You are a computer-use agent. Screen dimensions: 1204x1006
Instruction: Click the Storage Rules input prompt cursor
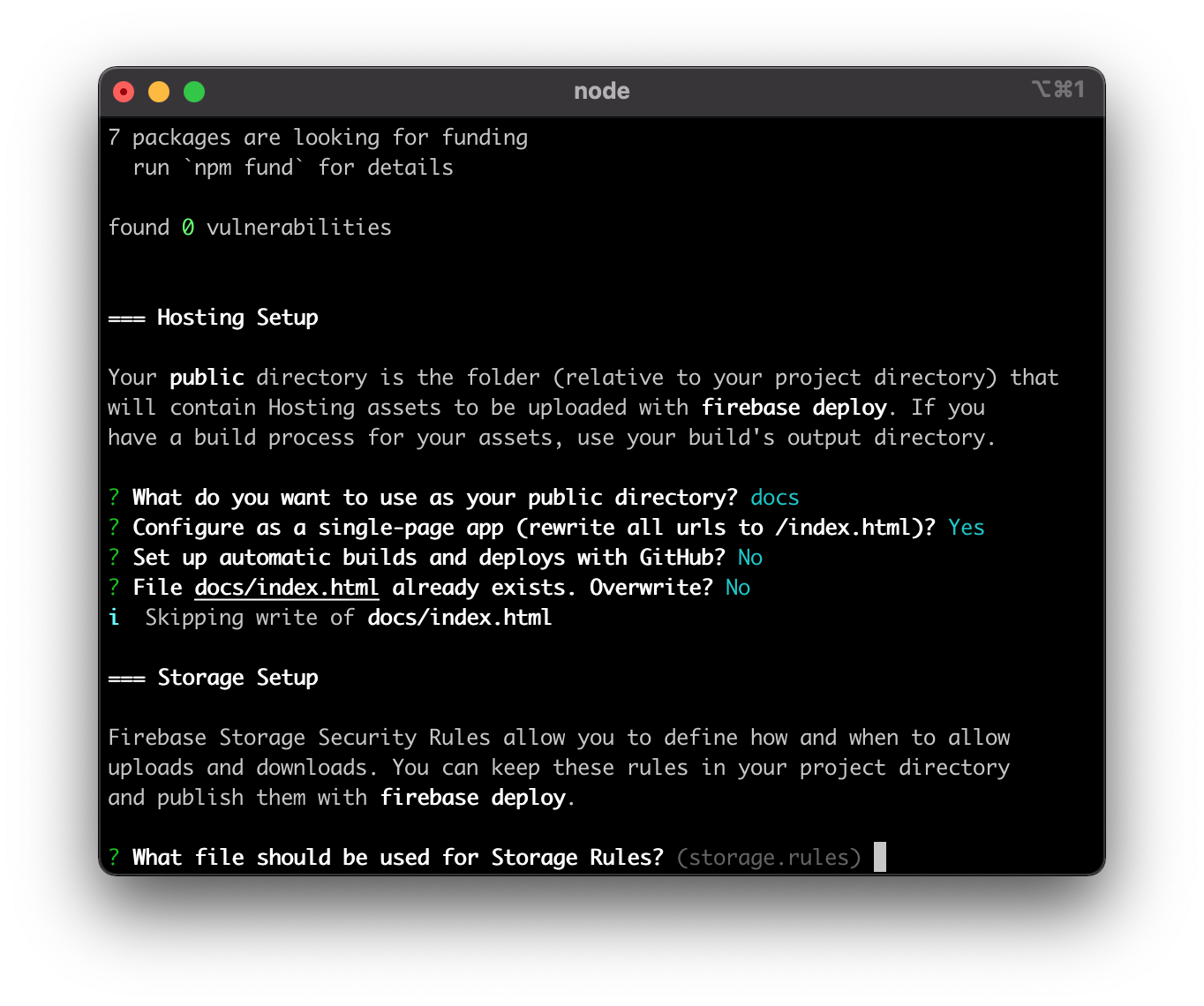(x=880, y=857)
